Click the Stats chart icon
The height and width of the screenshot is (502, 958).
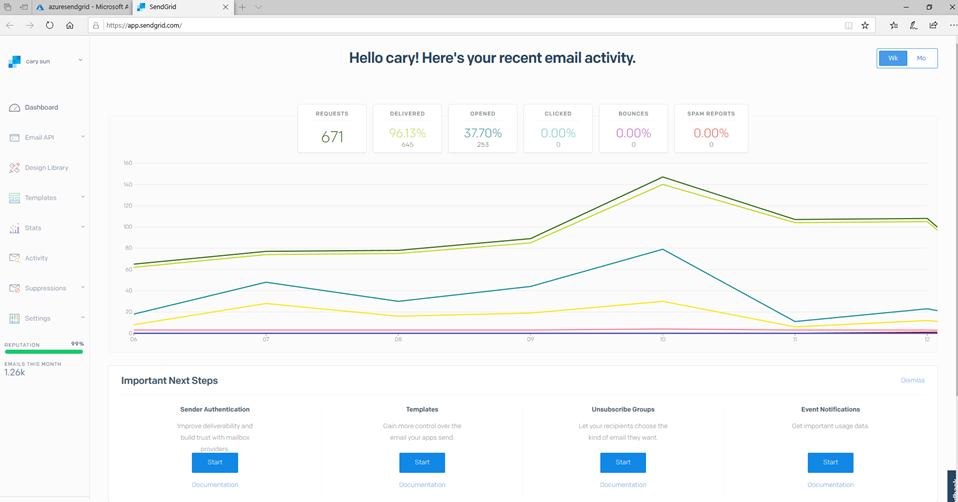14,228
